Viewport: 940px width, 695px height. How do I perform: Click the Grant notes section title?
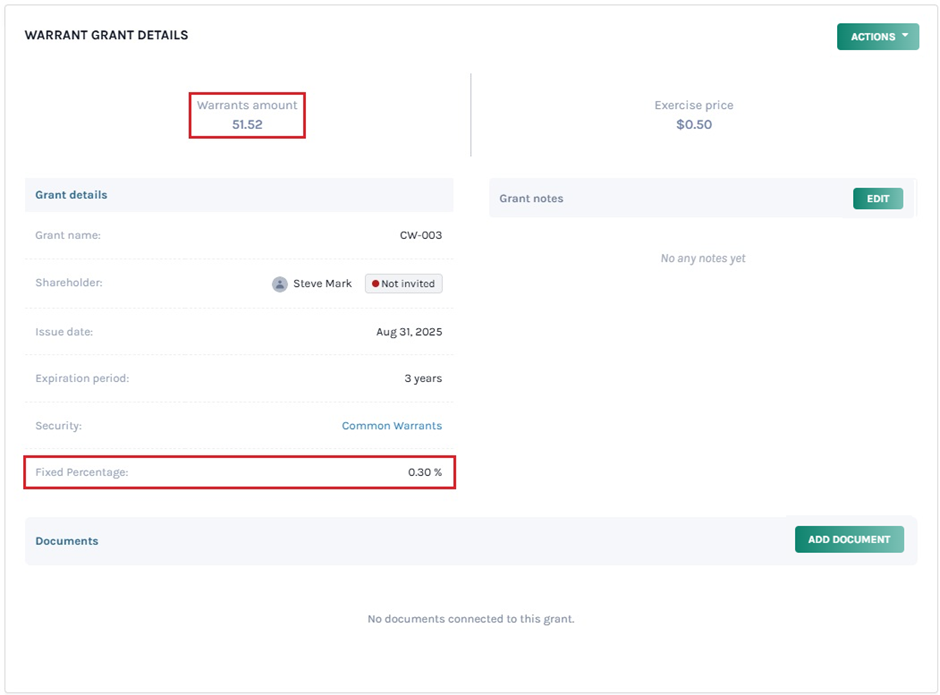[x=531, y=199]
